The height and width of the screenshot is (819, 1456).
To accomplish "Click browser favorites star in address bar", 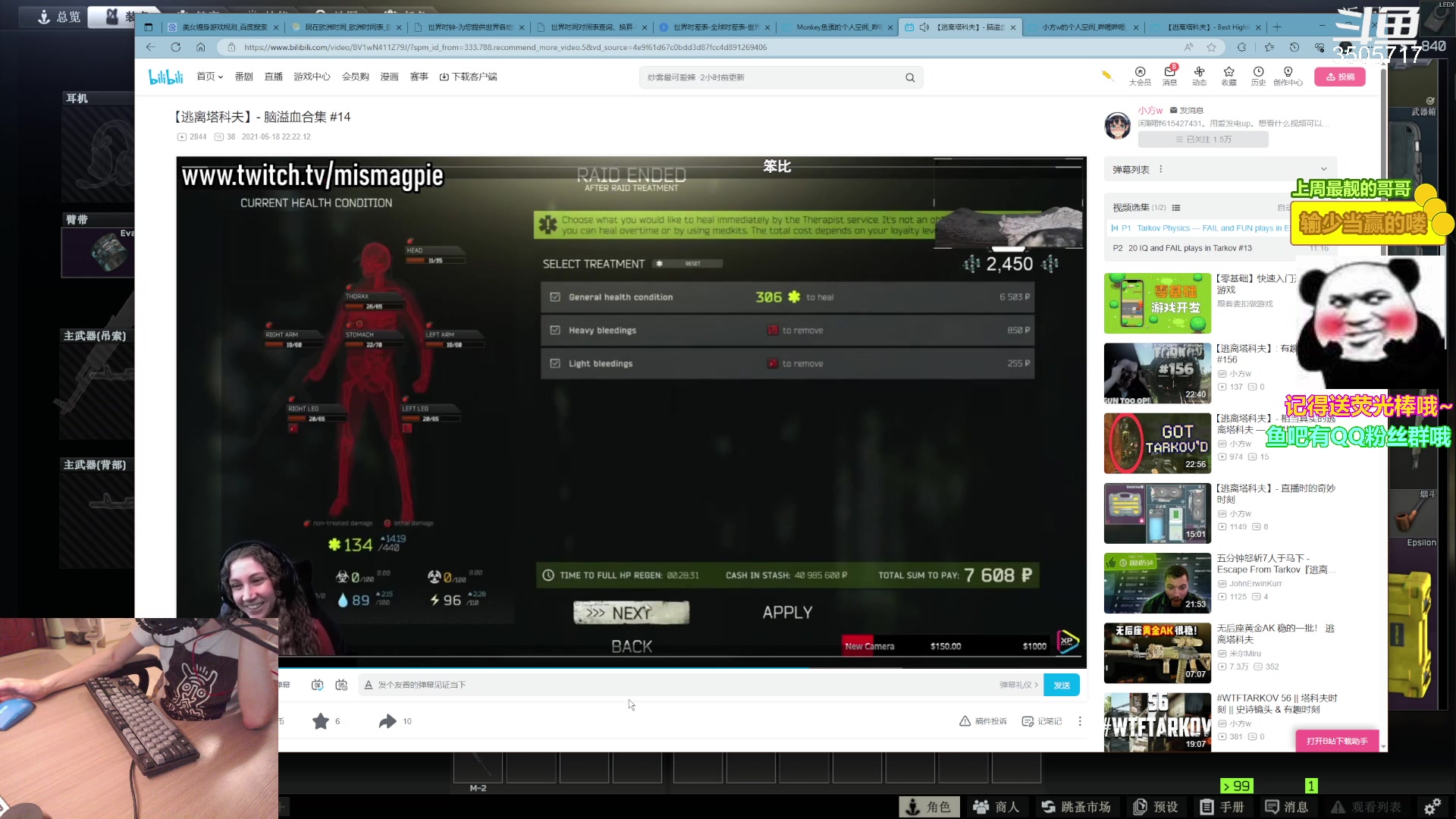I will [1211, 47].
